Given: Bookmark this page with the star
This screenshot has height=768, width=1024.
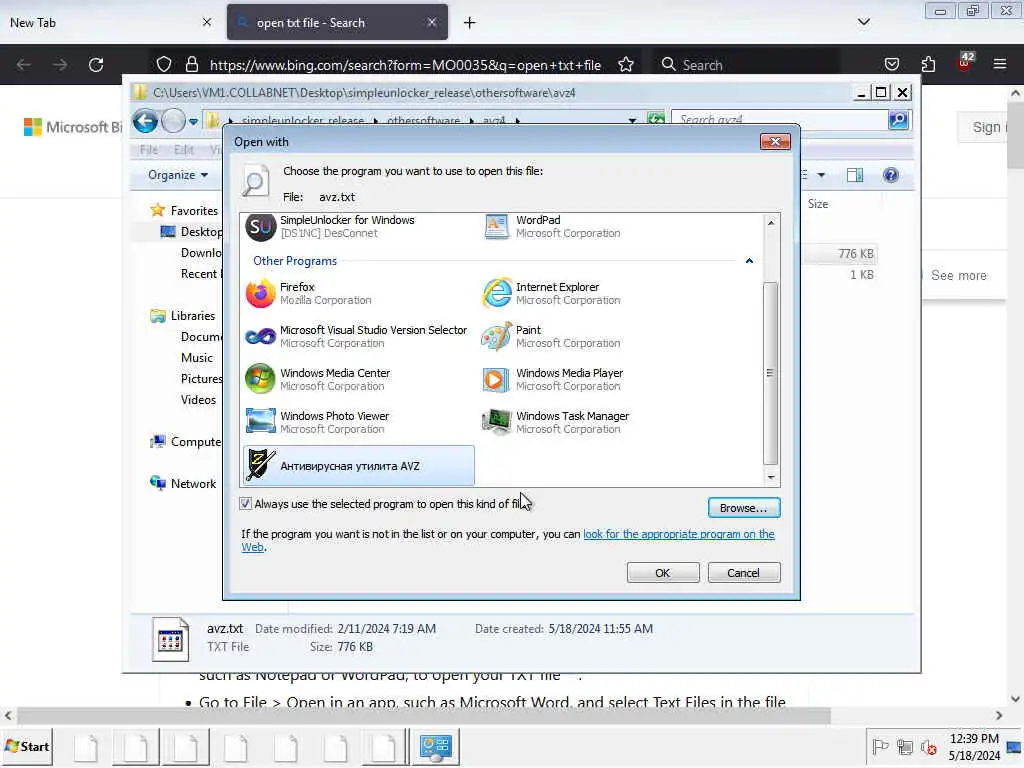Looking at the screenshot, I should click(x=626, y=64).
